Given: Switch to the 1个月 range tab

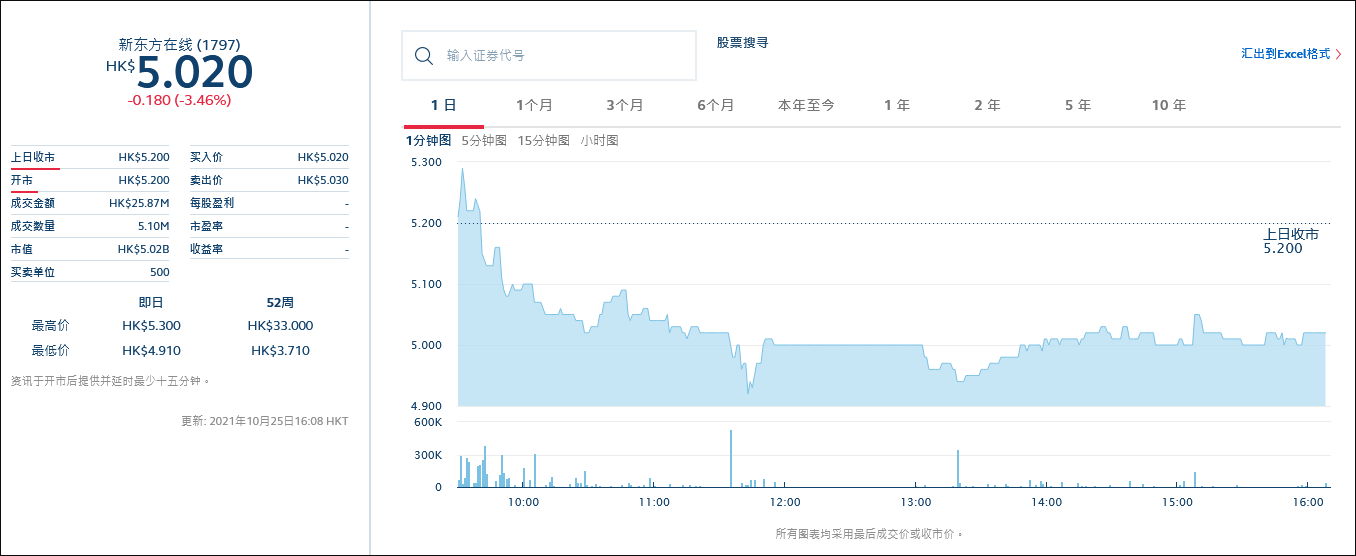Looking at the screenshot, I should (x=534, y=105).
